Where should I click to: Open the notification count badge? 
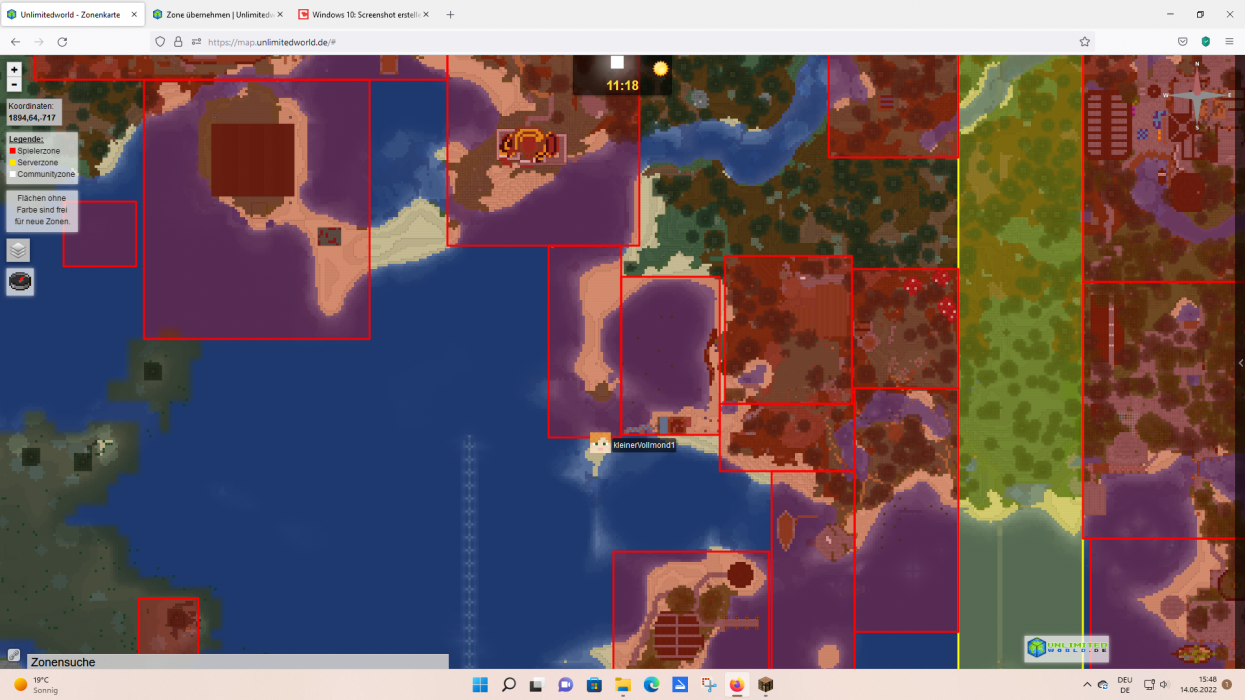click(x=1227, y=685)
